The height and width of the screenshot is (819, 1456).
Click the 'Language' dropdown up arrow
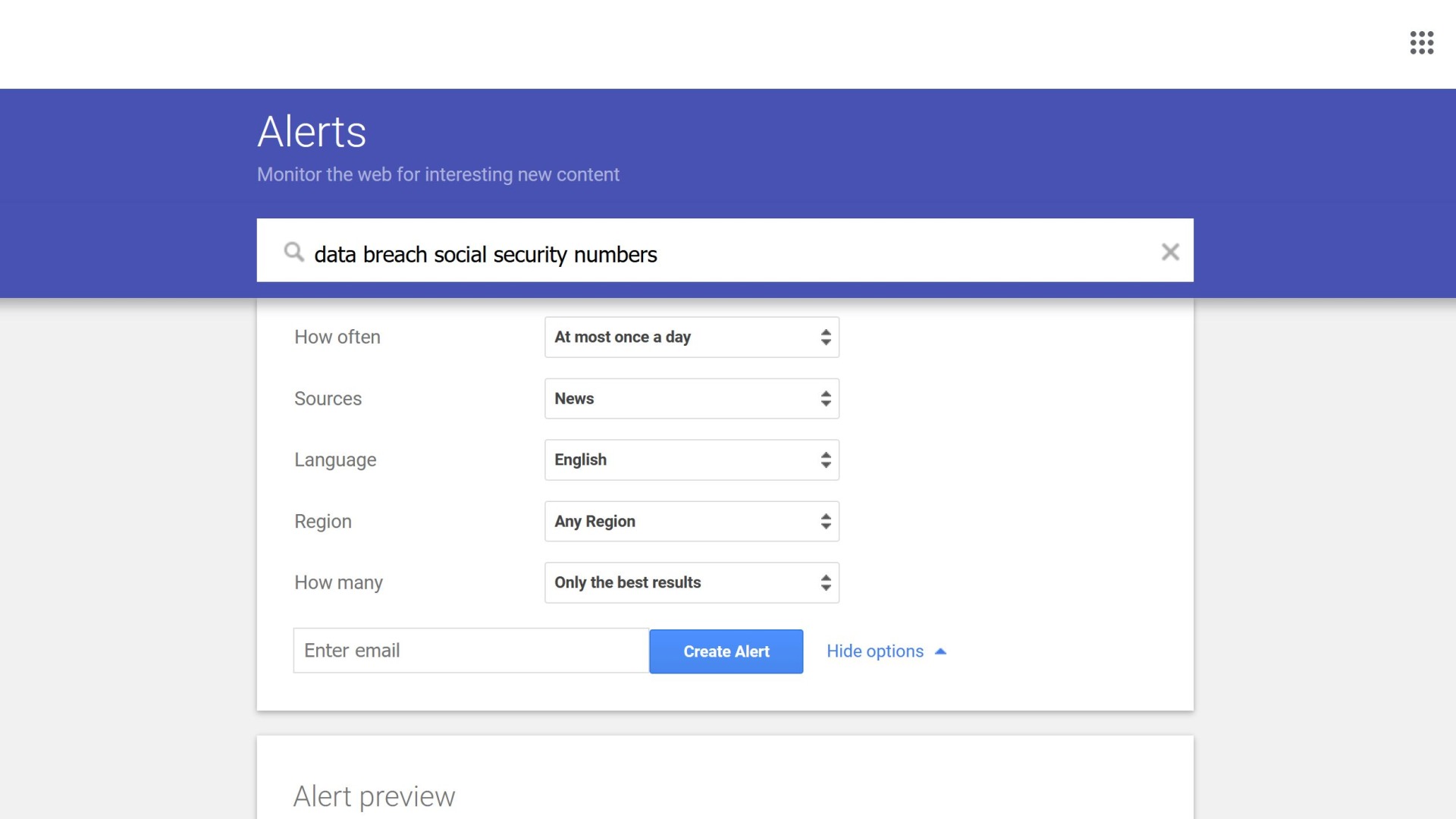(x=826, y=455)
